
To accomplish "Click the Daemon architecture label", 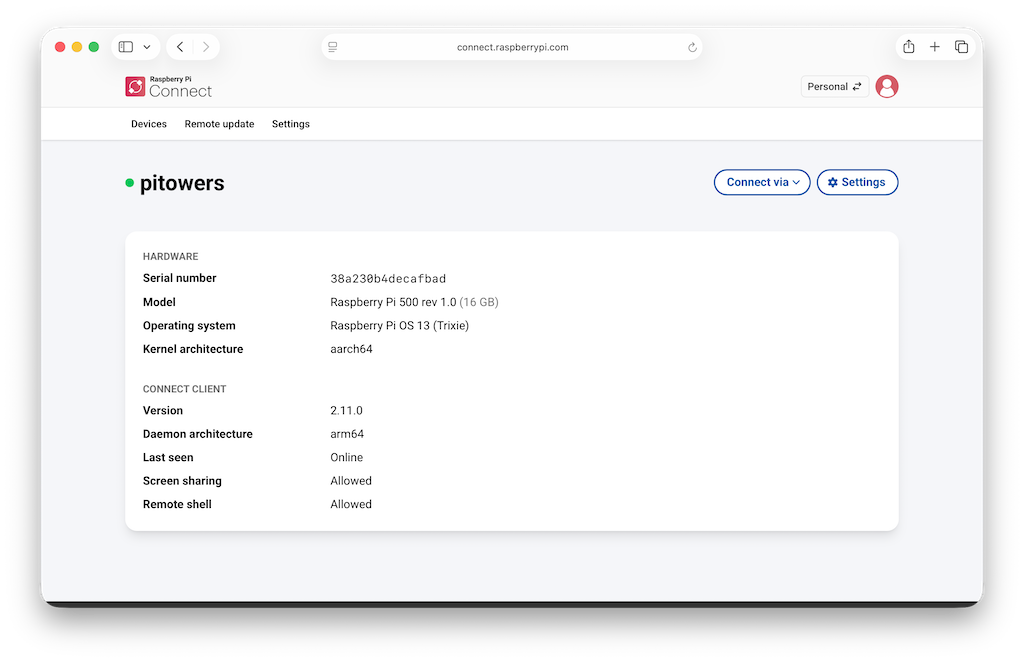I will coord(198,433).
